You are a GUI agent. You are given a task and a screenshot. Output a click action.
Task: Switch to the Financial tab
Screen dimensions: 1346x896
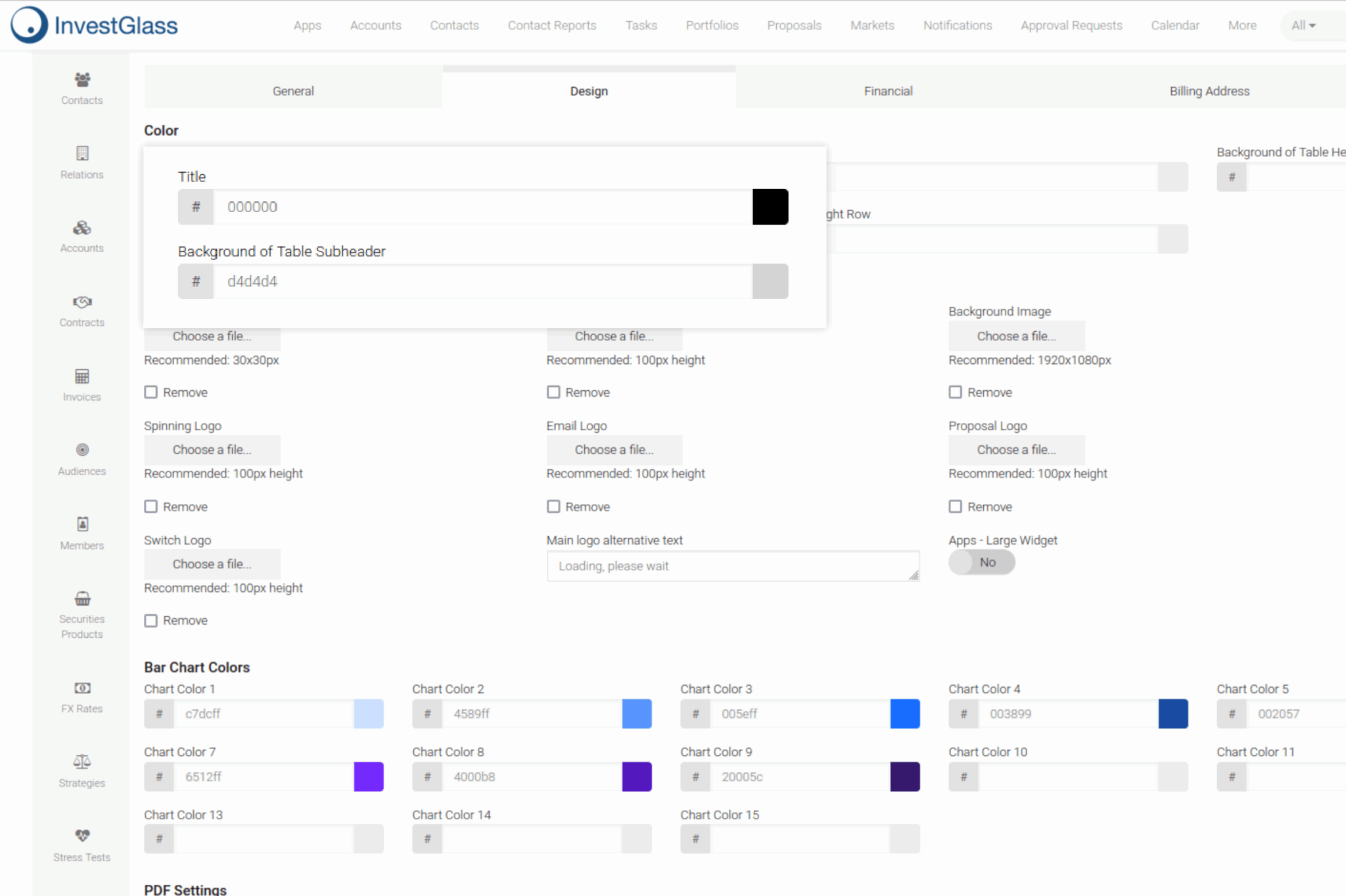tap(889, 91)
